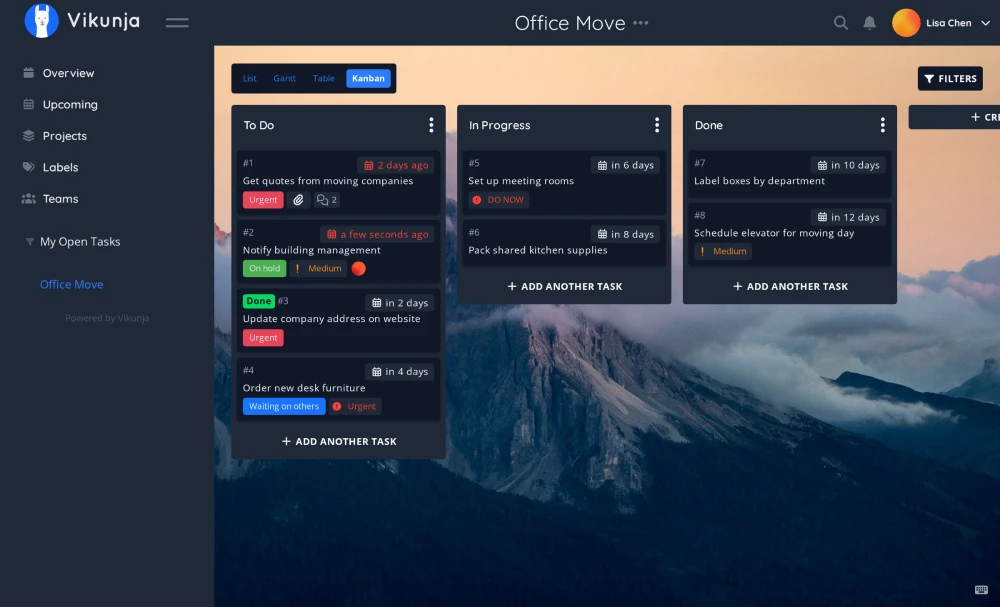Open the Filters panel
The image size is (1000, 607).
tap(949, 78)
